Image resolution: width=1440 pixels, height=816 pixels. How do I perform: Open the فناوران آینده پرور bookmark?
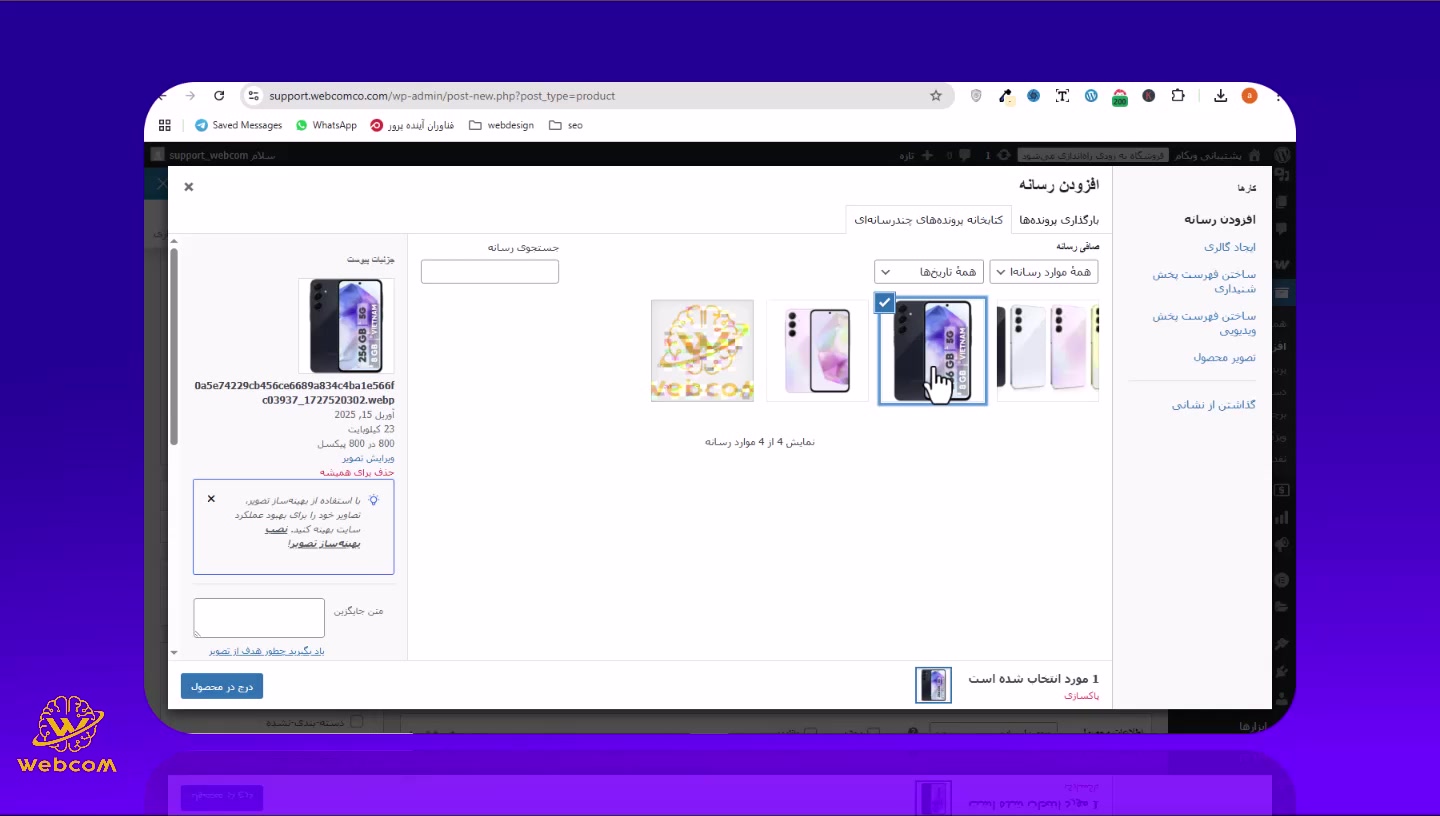pos(412,125)
